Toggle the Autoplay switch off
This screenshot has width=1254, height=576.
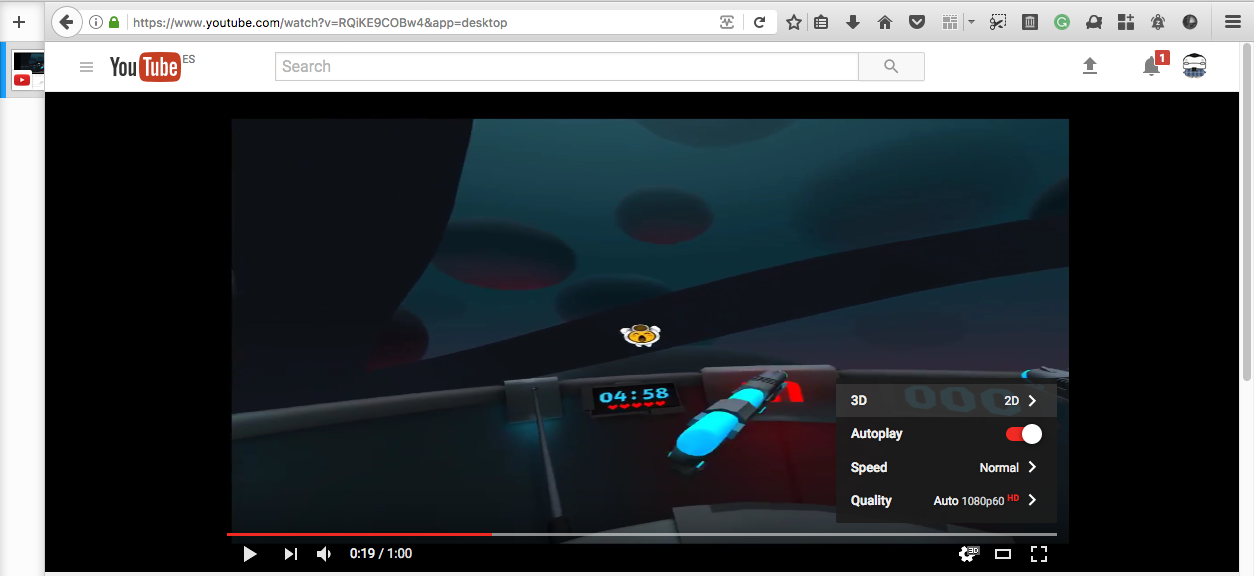coord(1024,434)
